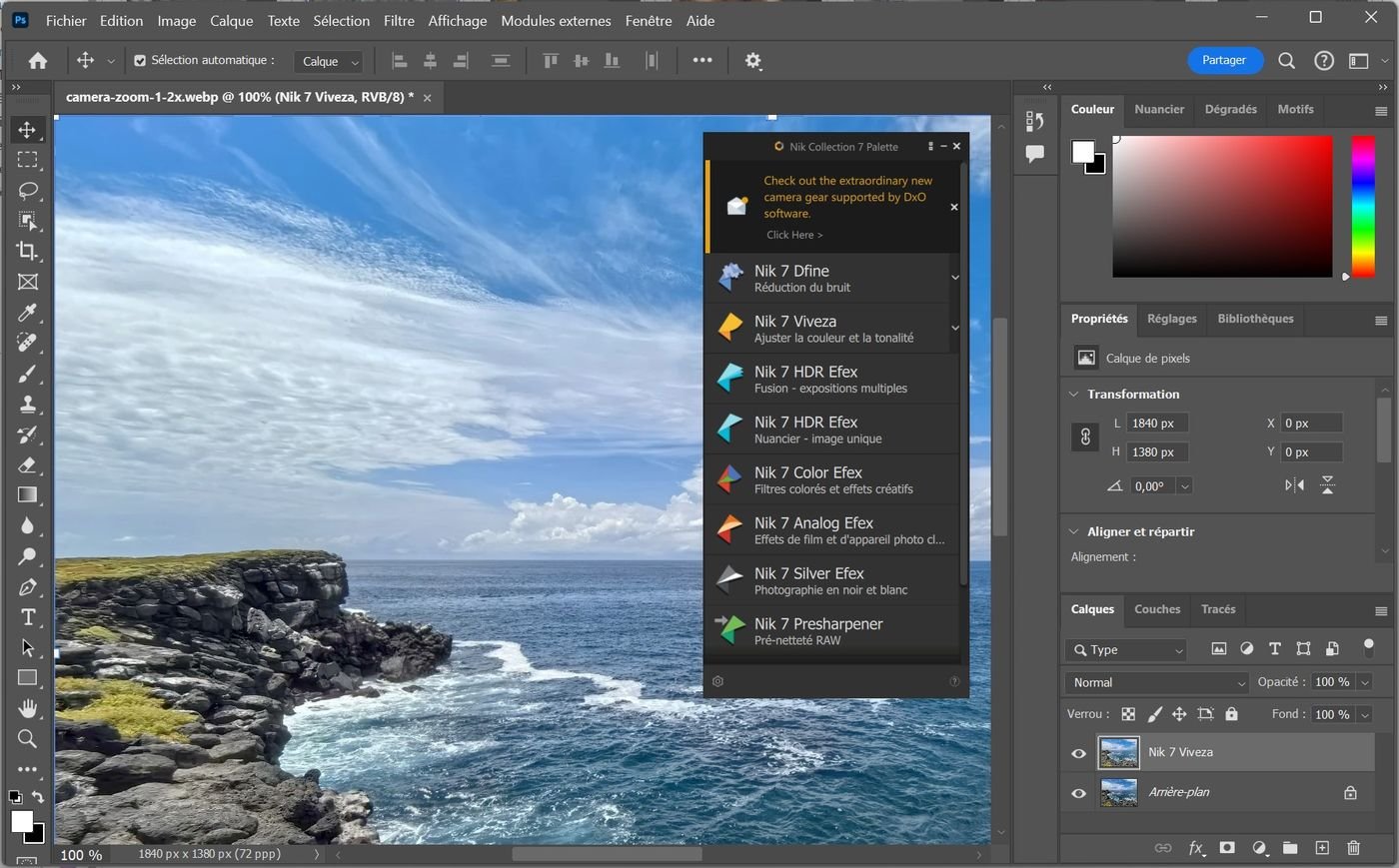Select the Frame tool
Screen dimensions: 1399x868
pyautogui.click(x=28, y=282)
